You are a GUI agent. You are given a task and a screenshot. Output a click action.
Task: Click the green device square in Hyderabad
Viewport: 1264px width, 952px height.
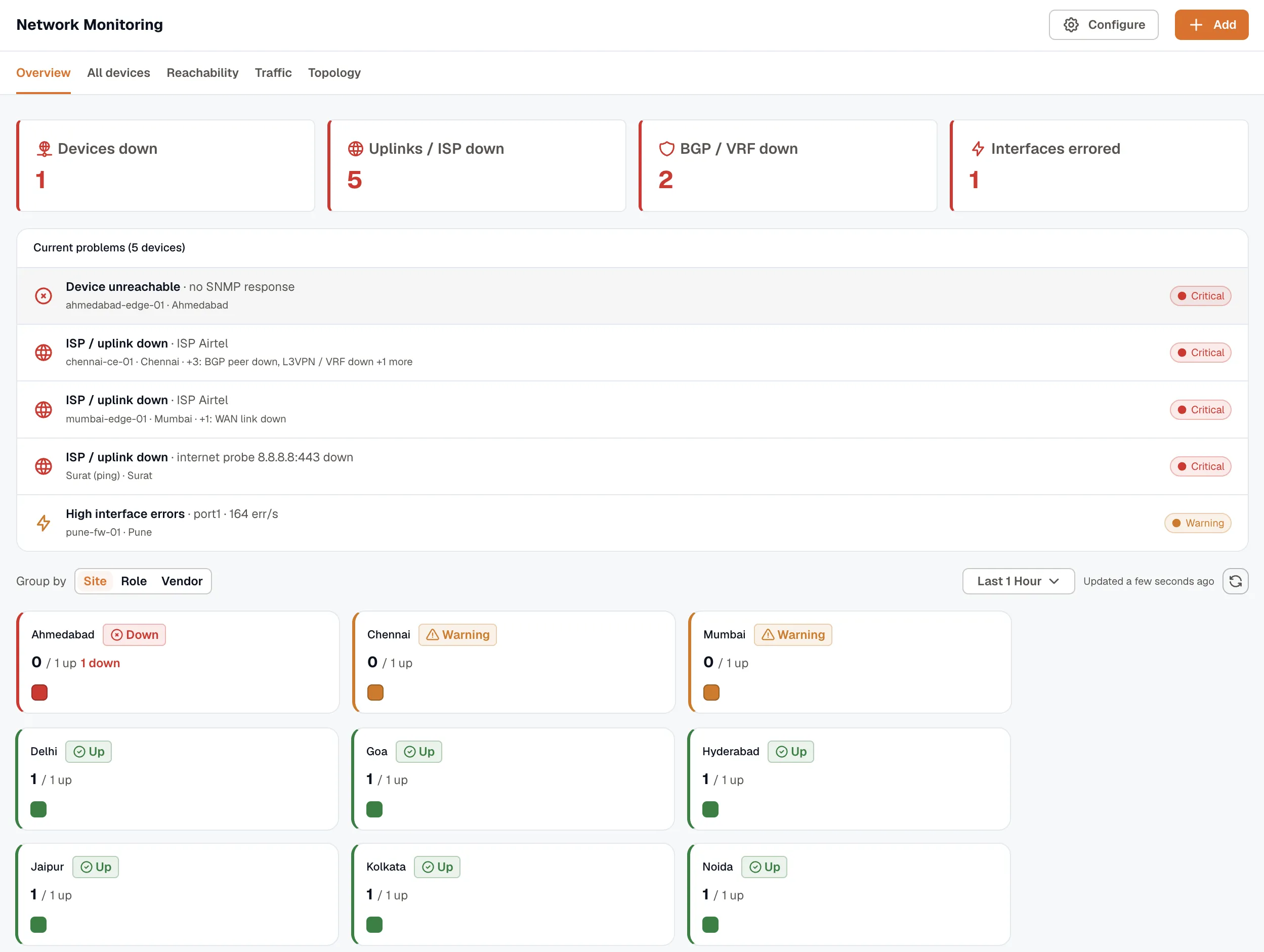pos(710,809)
